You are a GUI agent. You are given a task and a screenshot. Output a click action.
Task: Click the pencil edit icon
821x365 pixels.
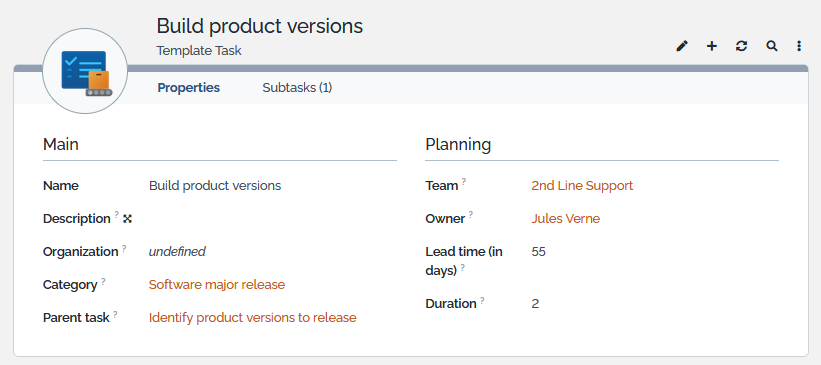681,46
